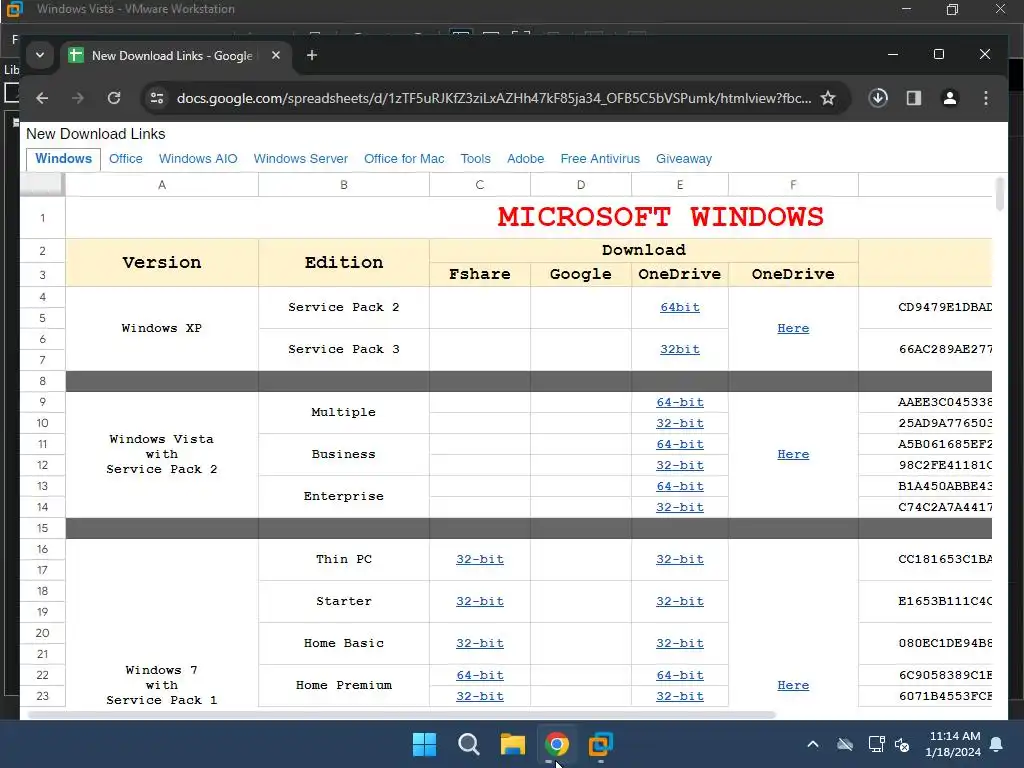Click the MICROSOFT WINDOWS title cell
The height and width of the screenshot is (768, 1024).
pyautogui.click(x=660, y=217)
